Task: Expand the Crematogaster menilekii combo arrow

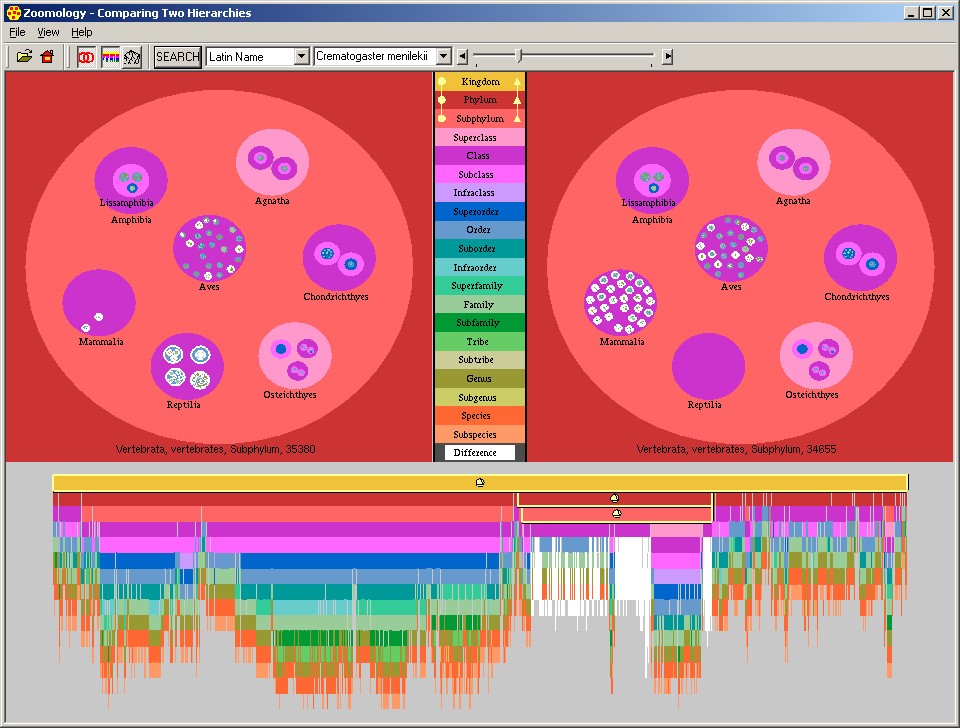Action: [444, 56]
